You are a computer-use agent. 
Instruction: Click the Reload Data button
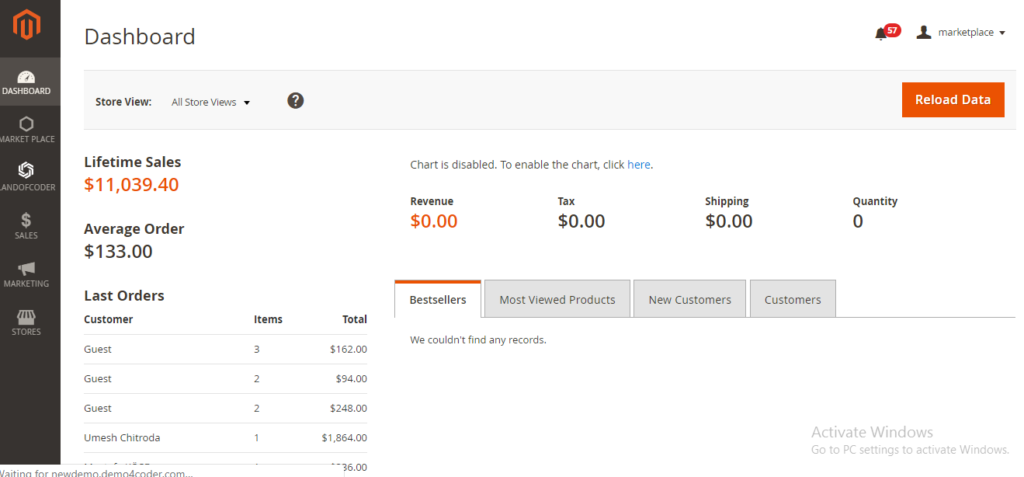[953, 100]
